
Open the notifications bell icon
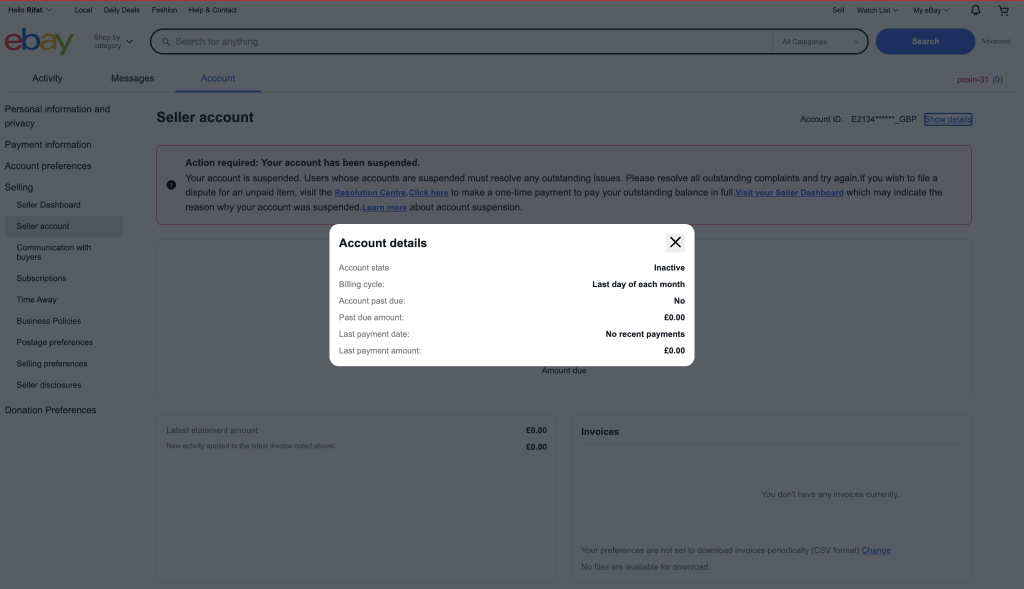[x=975, y=10]
